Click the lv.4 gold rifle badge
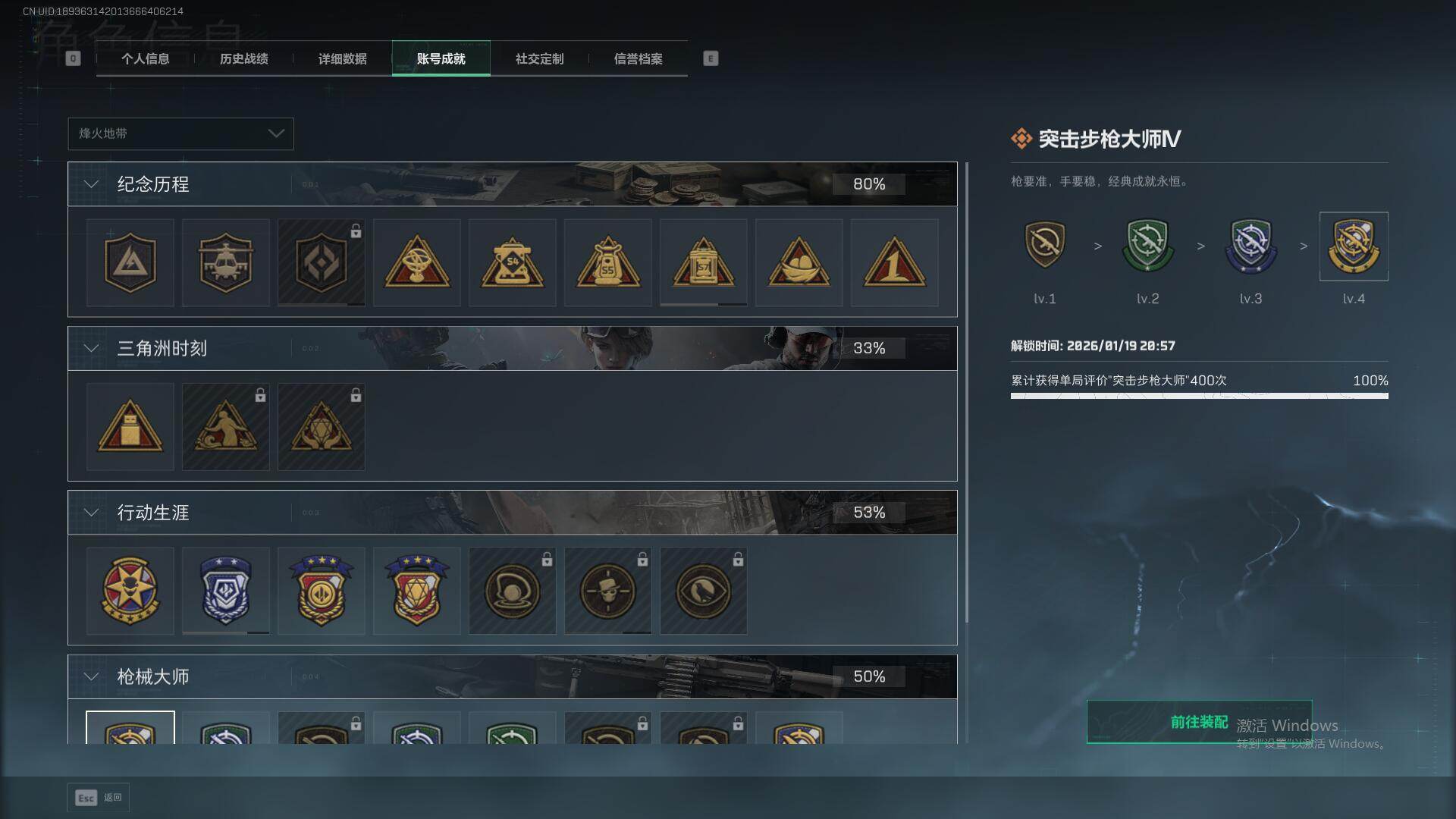This screenshot has height=819, width=1456. pos(1354,246)
